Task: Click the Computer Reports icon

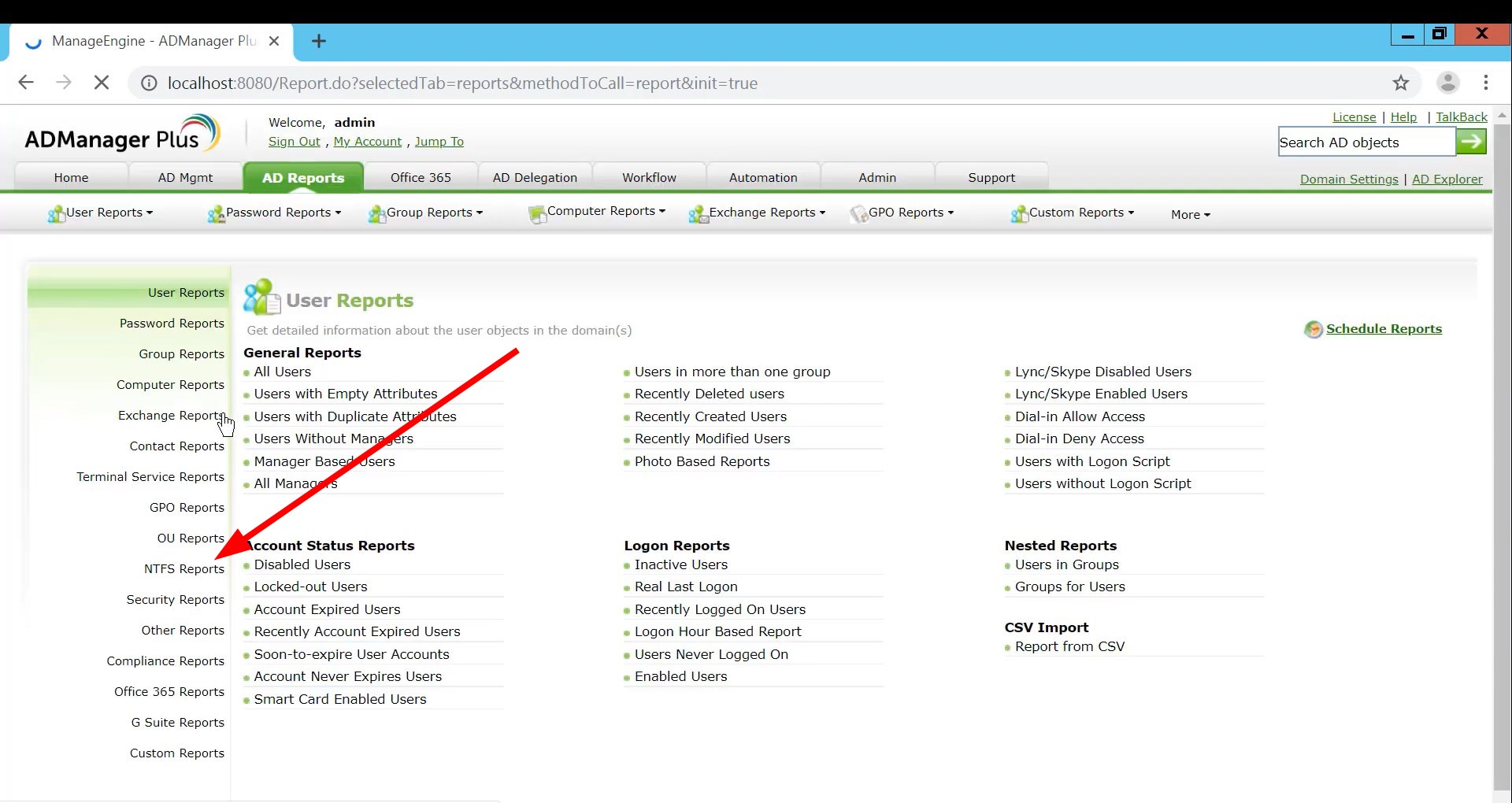Action: click(538, 213)
